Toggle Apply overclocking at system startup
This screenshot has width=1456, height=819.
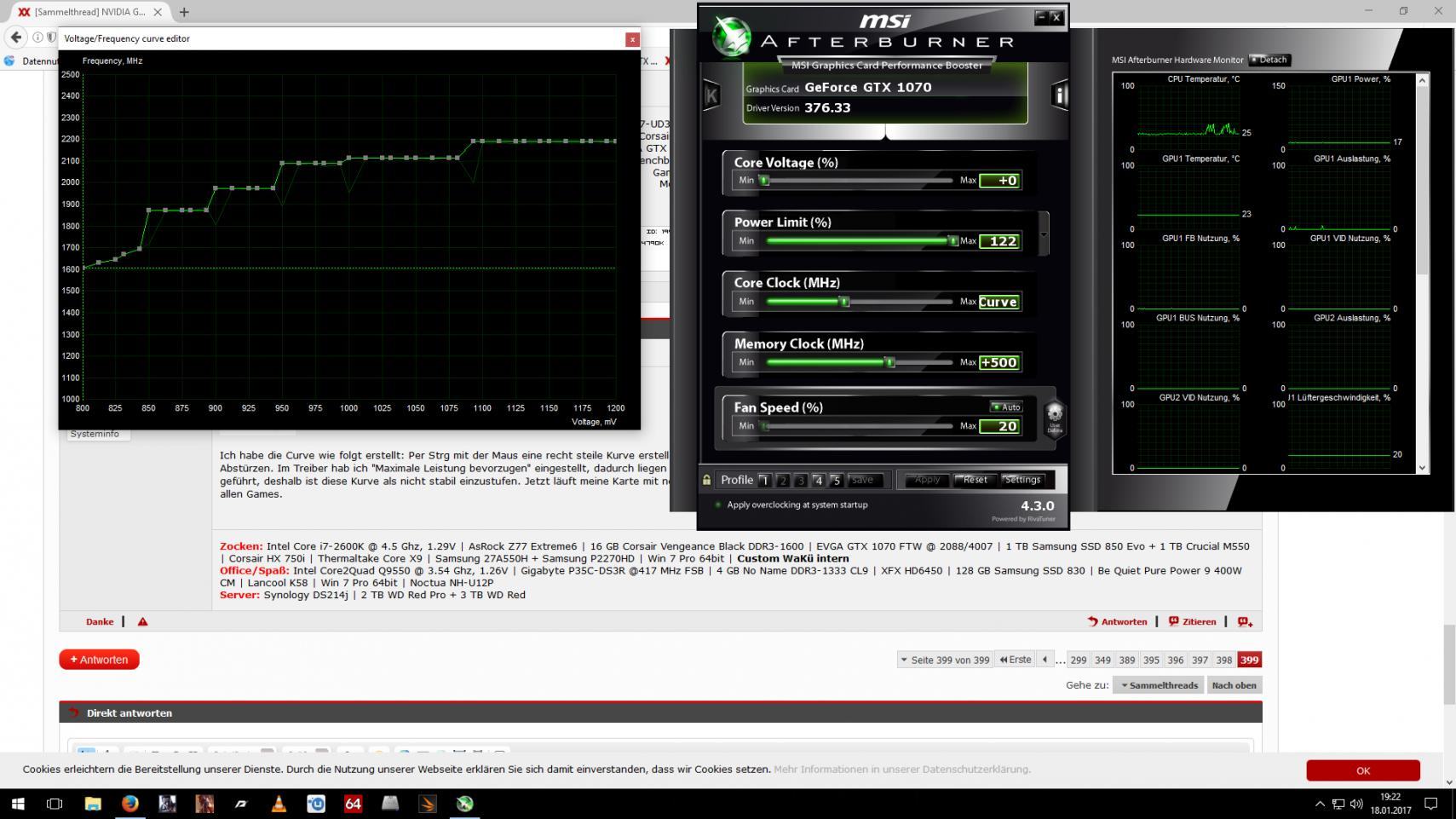(717, 505)
